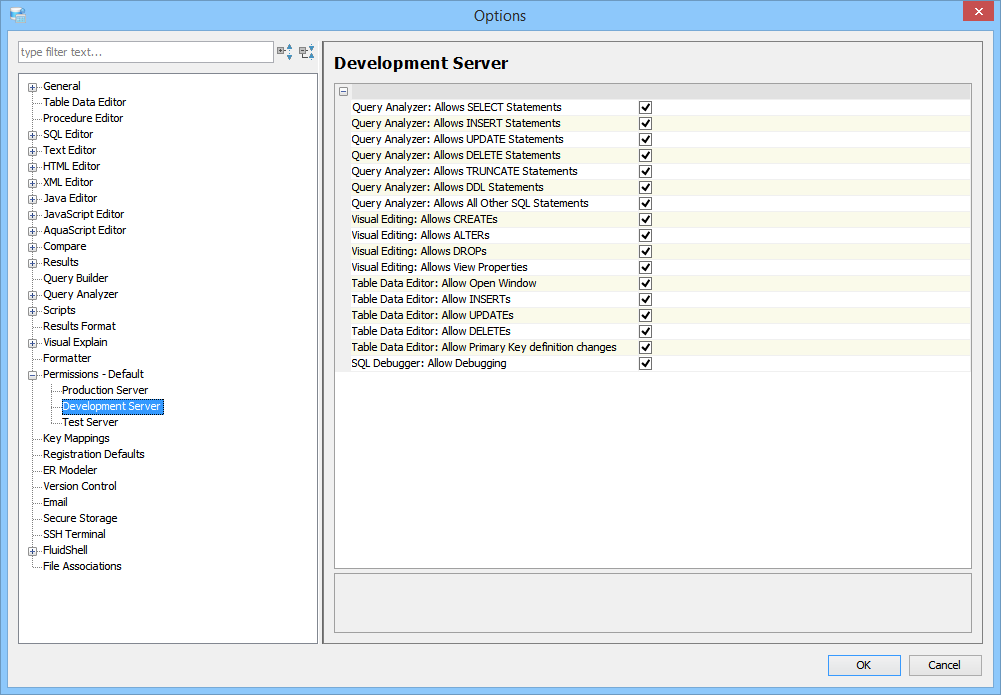The image size is (1001, 695).
Task: Select Procedure Editor in the tree
Action: coord(83,118)
